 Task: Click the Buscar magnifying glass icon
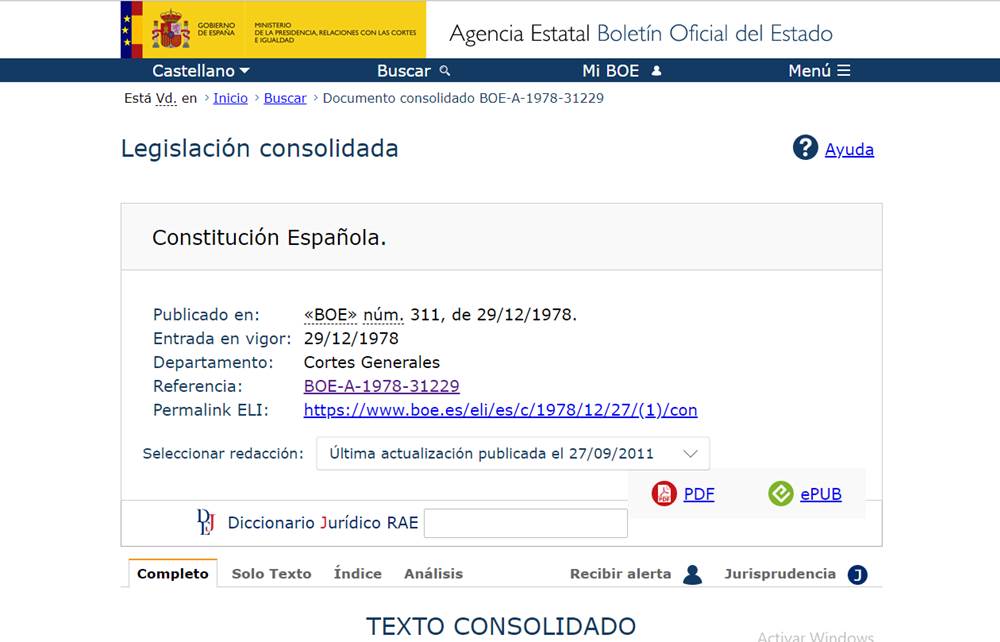point(445,71)
